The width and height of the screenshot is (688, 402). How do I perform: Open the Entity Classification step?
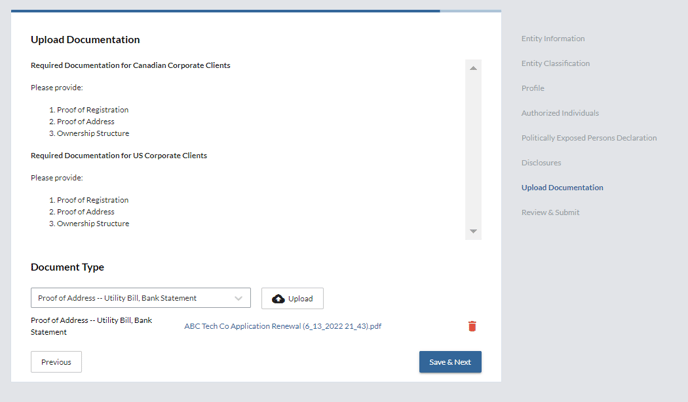pos(555,64)
